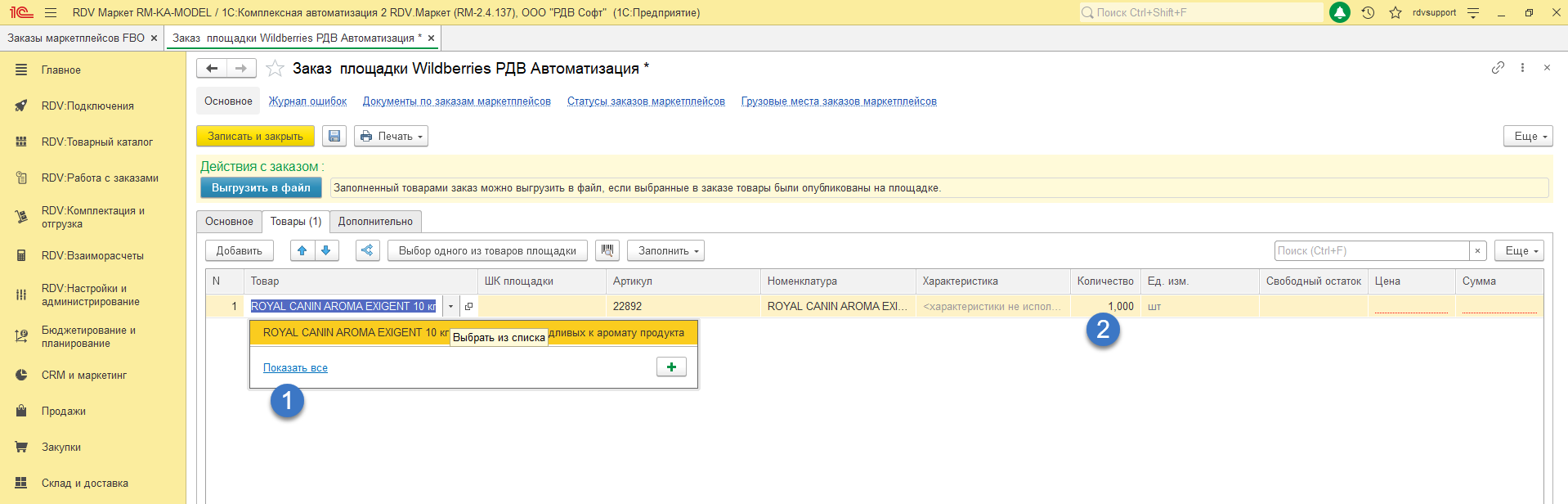
Task: Switch to the Дополнительно tab
Action: click(375, 222)
